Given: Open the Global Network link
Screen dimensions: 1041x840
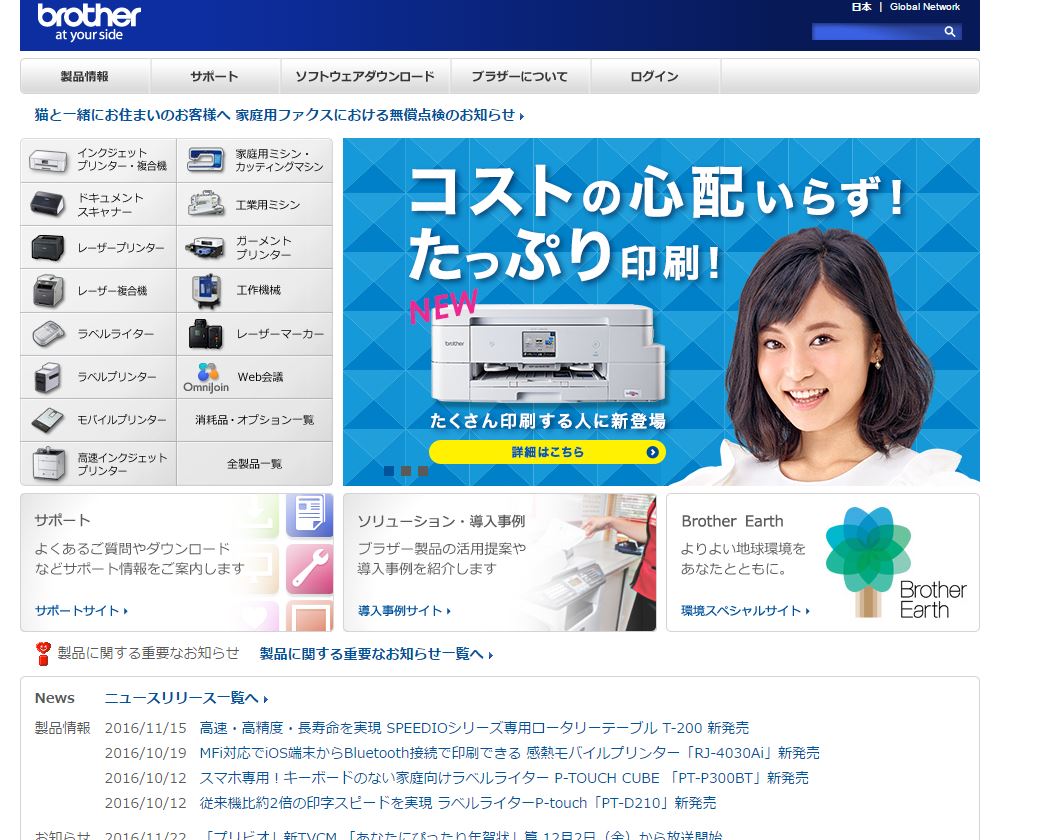Looking at the screenshot, I should click(x=924, y=7).
